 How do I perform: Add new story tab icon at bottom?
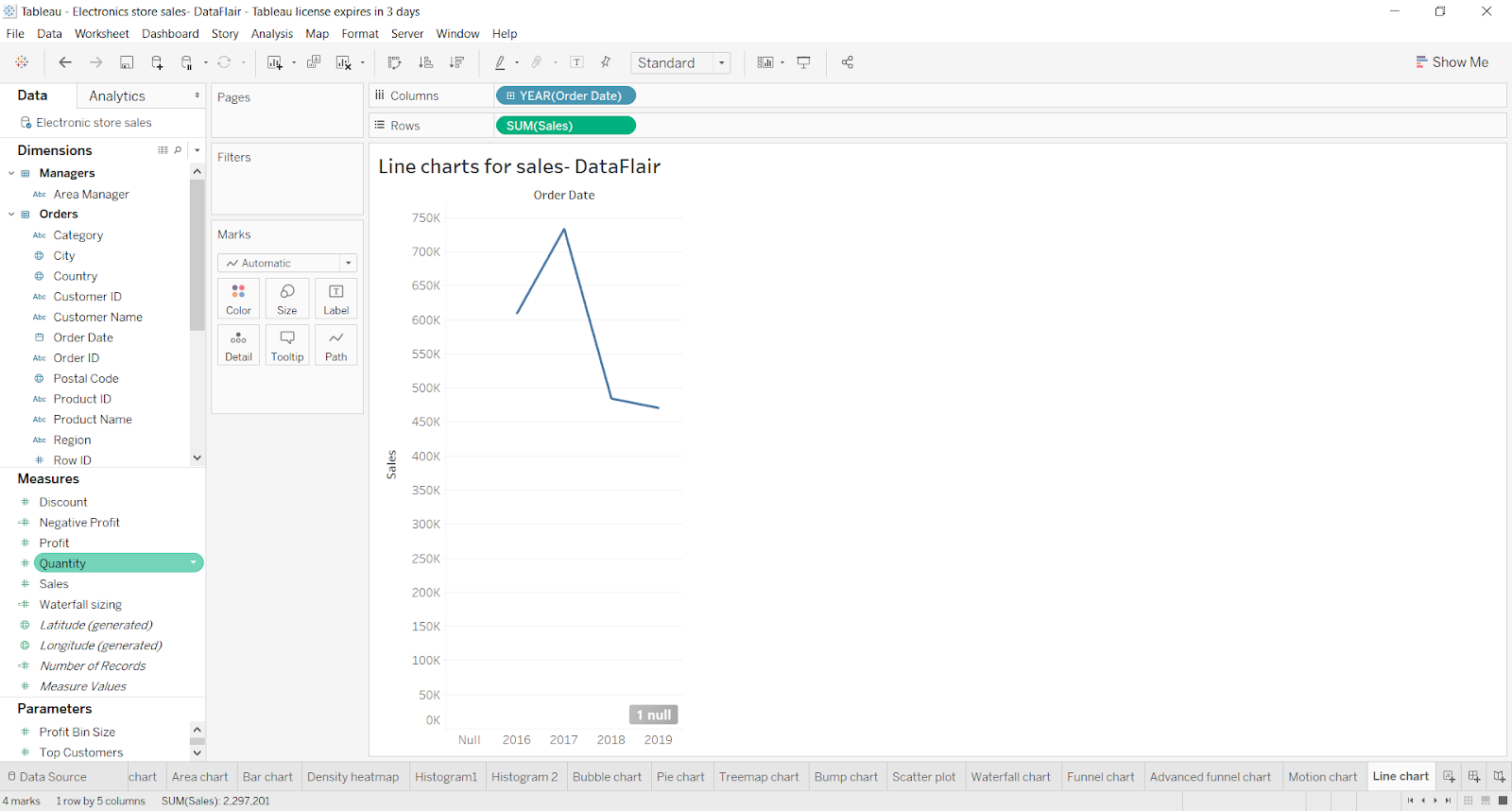(x=1500, y=777)
